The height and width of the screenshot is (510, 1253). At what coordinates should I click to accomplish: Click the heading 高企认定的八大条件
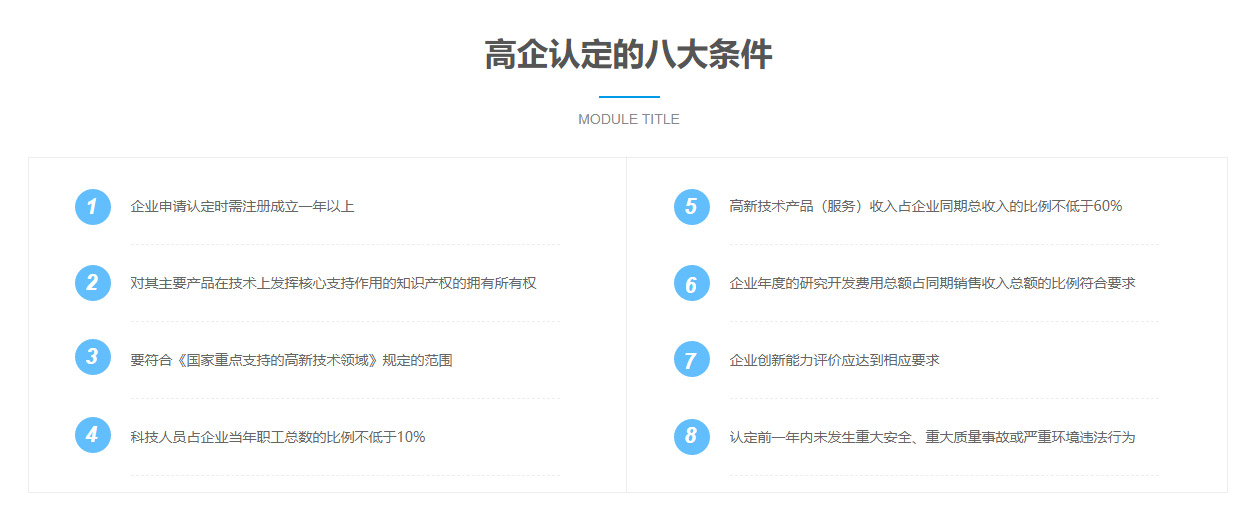coord(628,55)
